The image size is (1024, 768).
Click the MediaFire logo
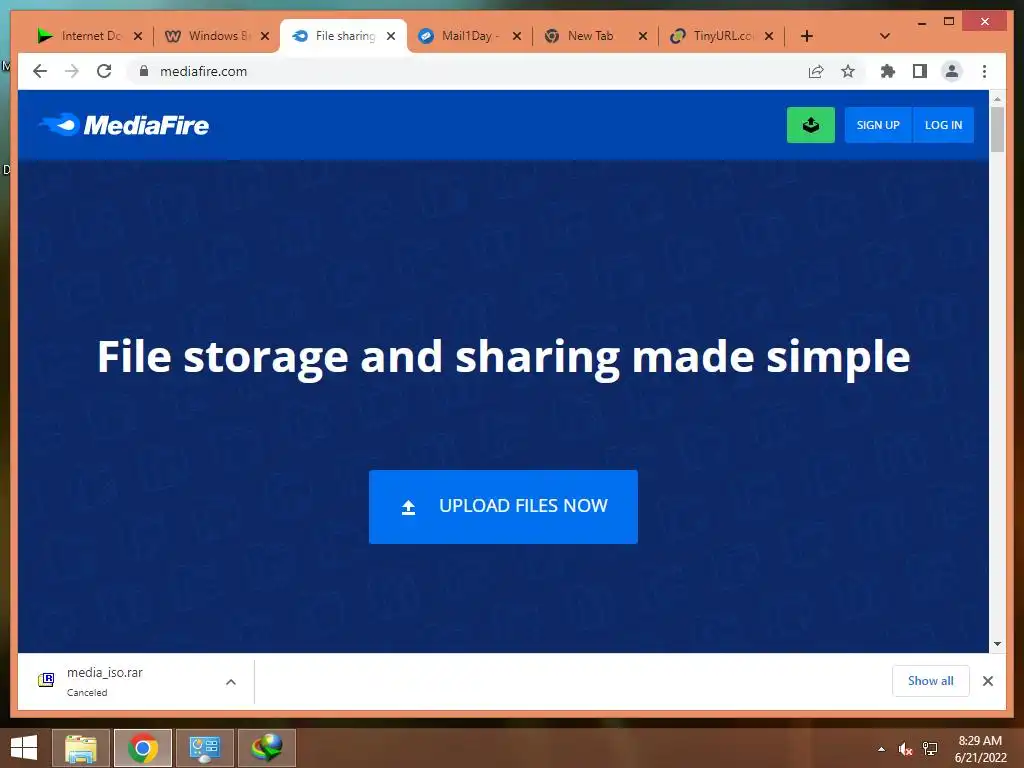(124, 125)
